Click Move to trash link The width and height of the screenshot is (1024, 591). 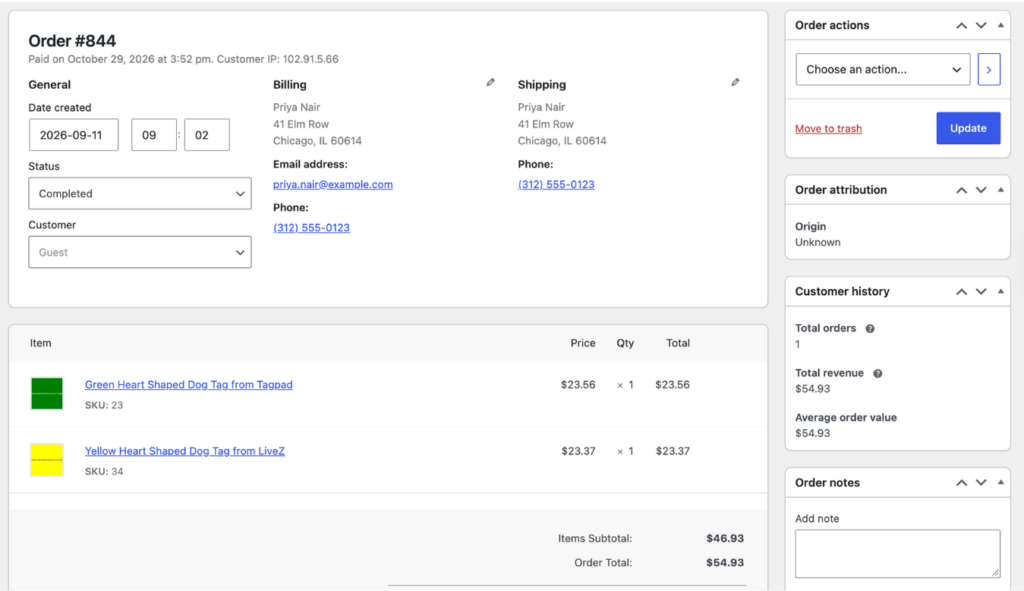tap(828, 129)
